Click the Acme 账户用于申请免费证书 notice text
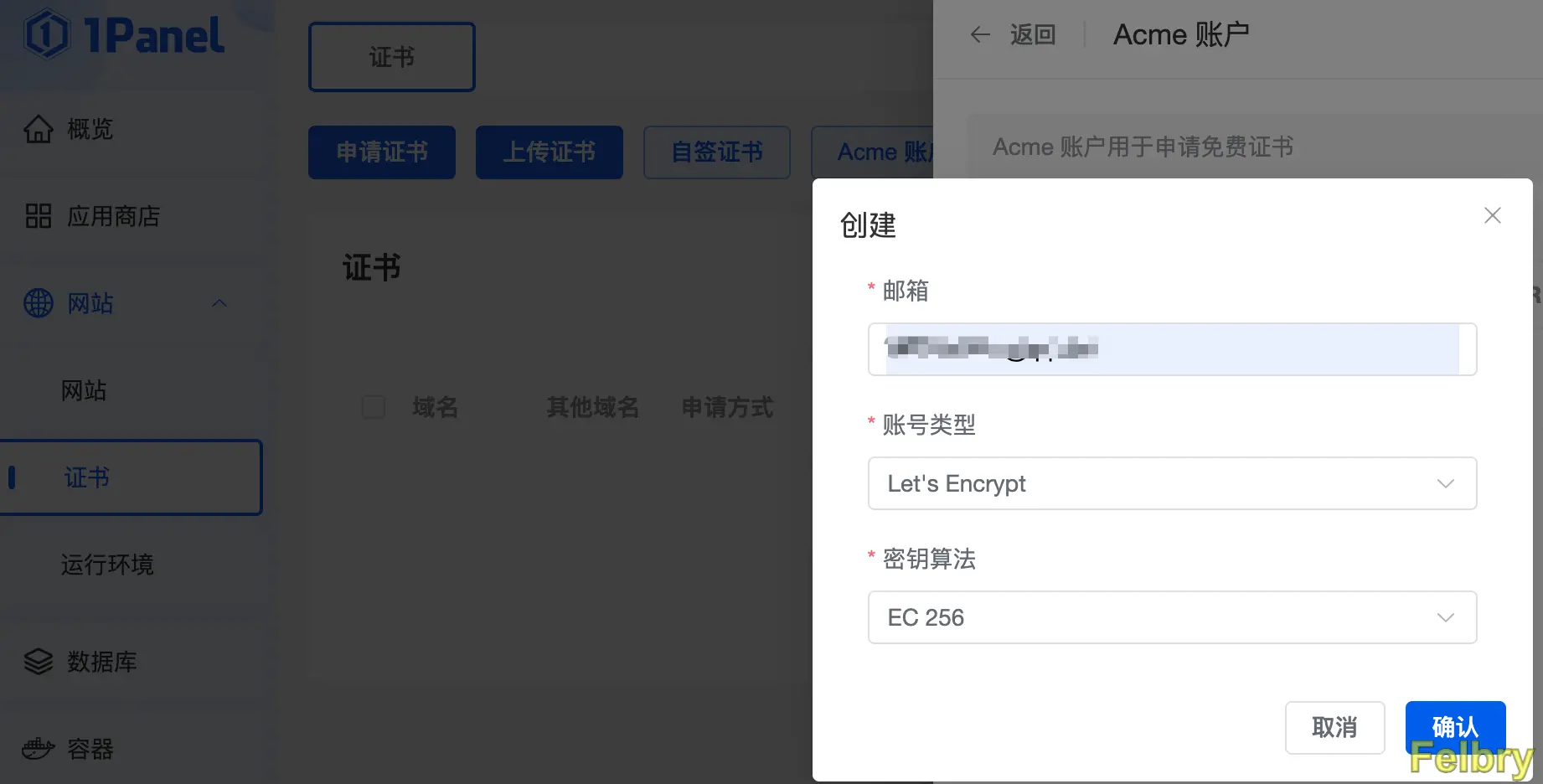1543x784 pixels. click(1143, 147)
